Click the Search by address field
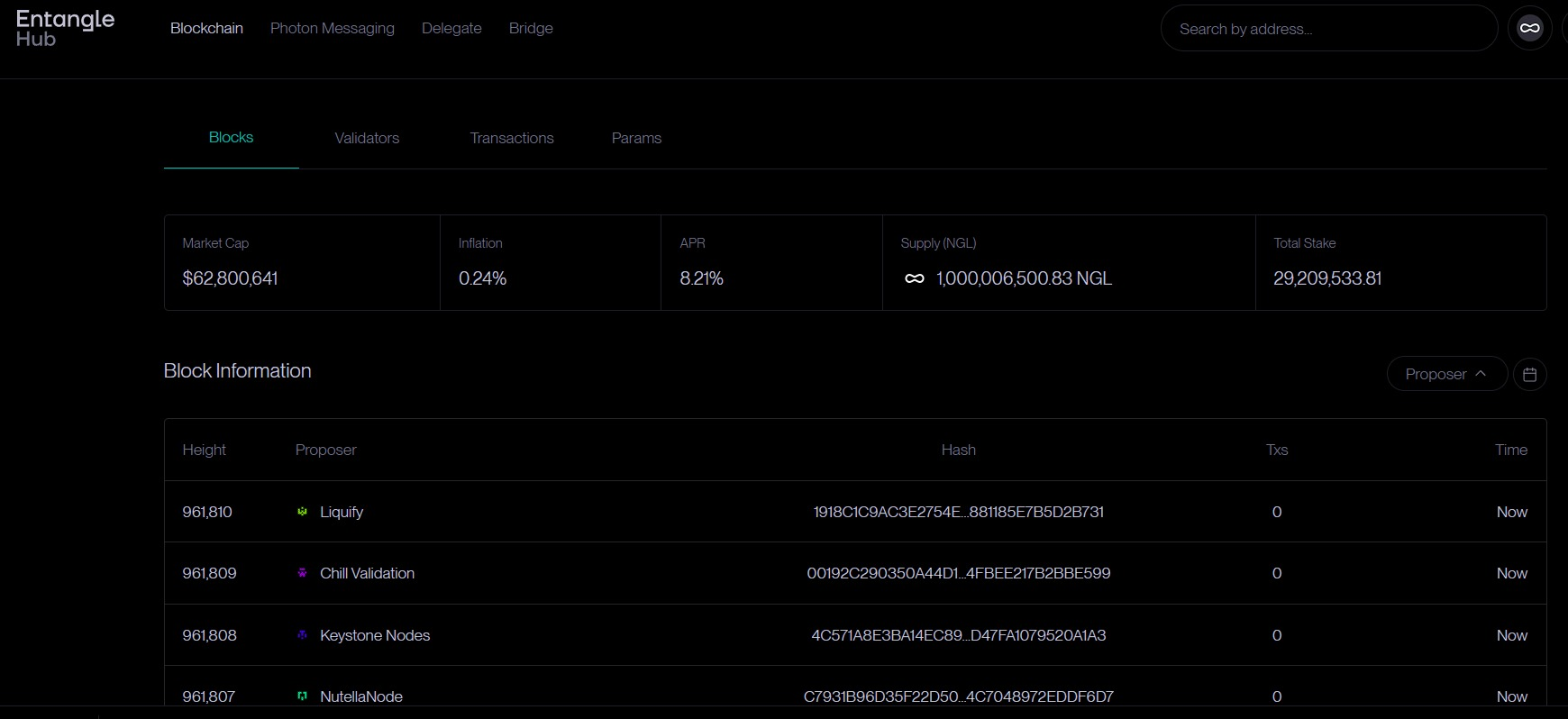Screen dimensions: 1568x719 tap(1327, 29)
